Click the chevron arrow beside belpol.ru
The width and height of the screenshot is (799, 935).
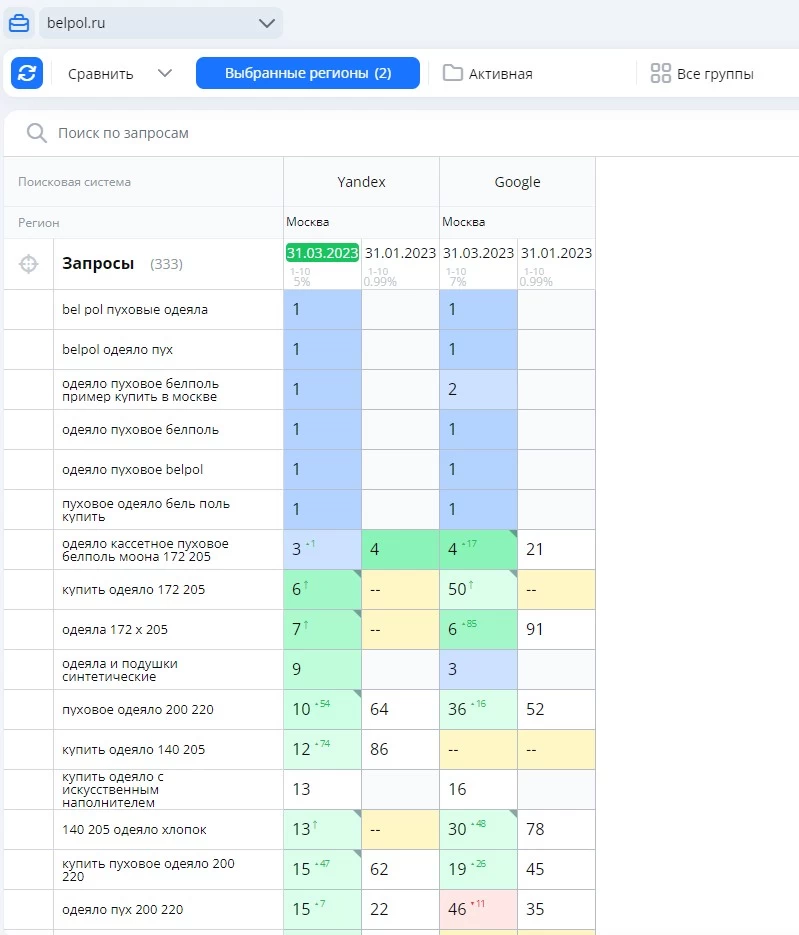[266, 23]
